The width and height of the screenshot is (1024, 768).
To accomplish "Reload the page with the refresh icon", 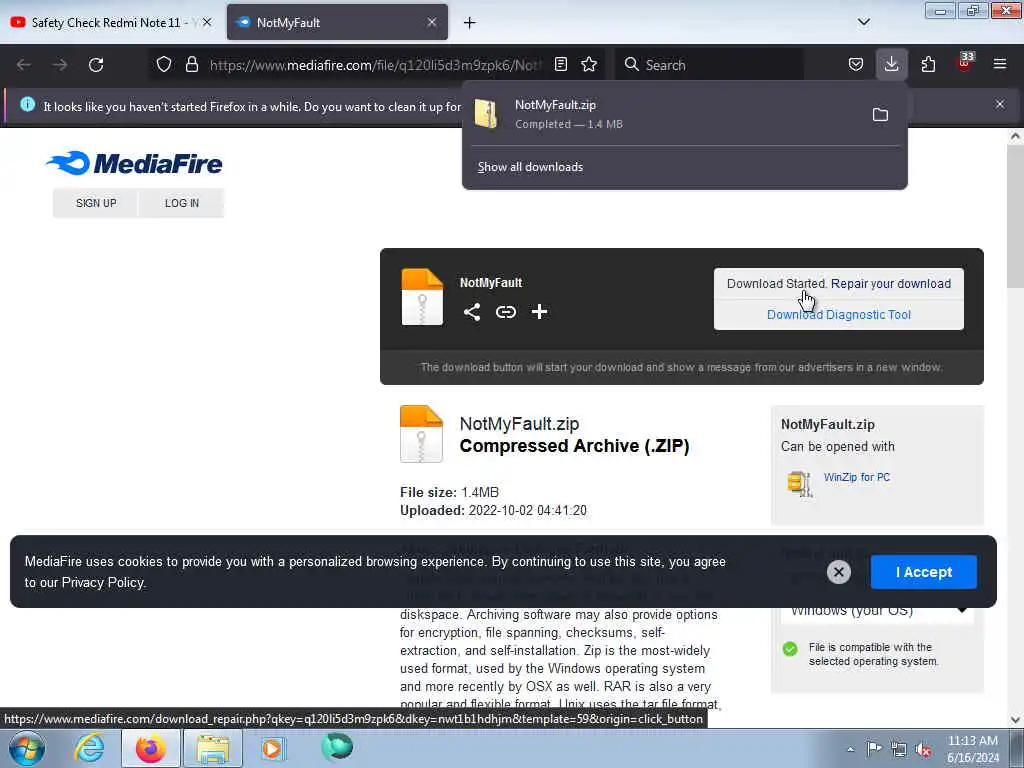I will pos(96,65).
